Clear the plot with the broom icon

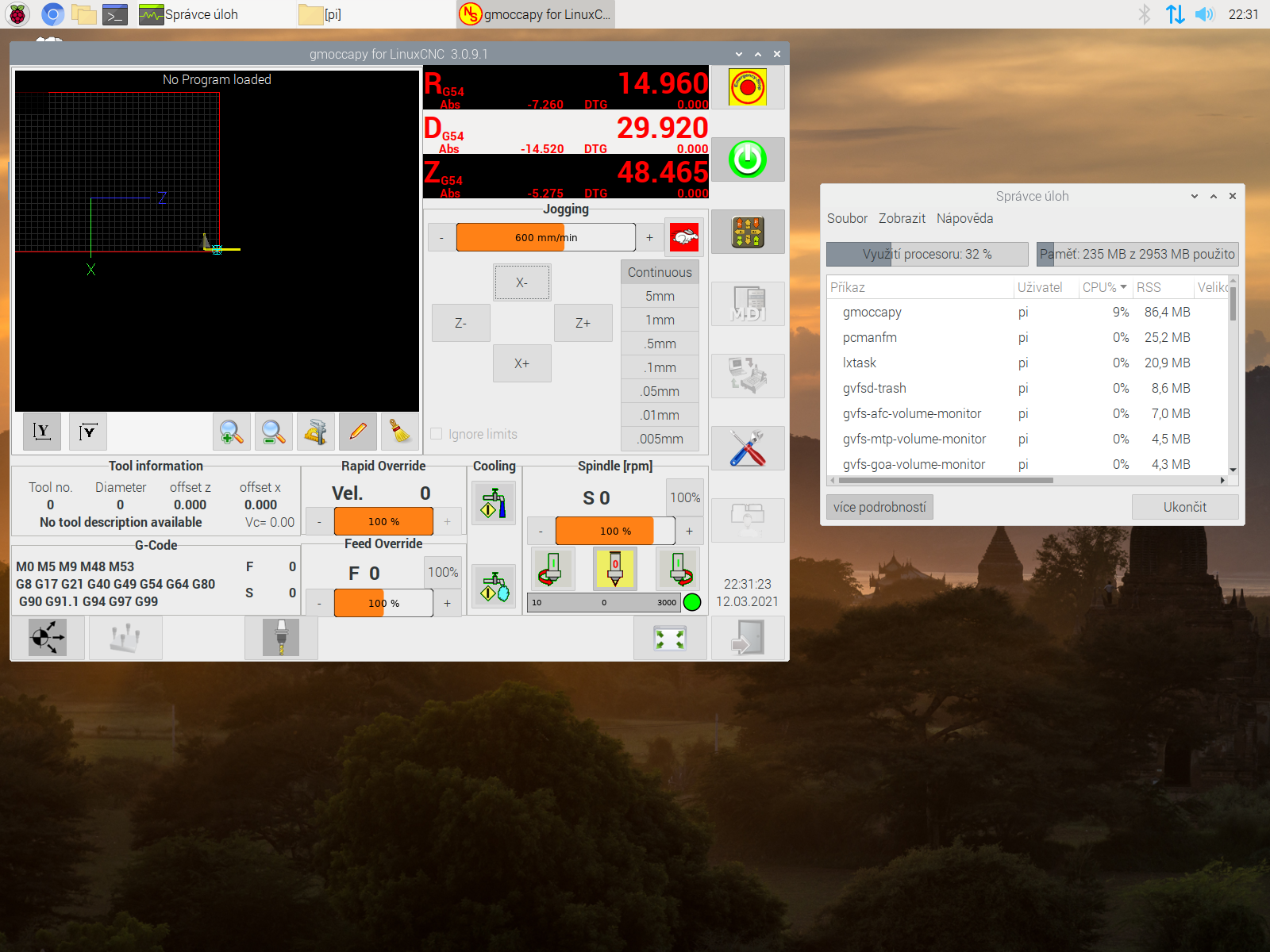[401, 432]
